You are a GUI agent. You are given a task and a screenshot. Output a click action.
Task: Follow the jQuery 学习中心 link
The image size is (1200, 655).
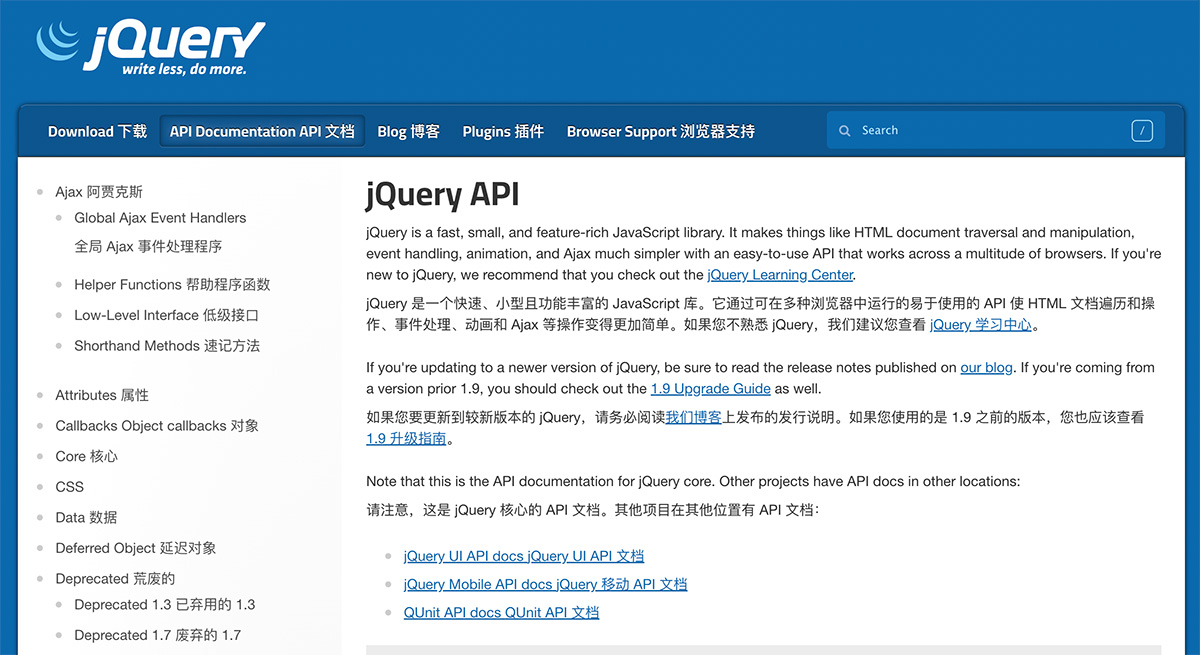pos(981,325)
